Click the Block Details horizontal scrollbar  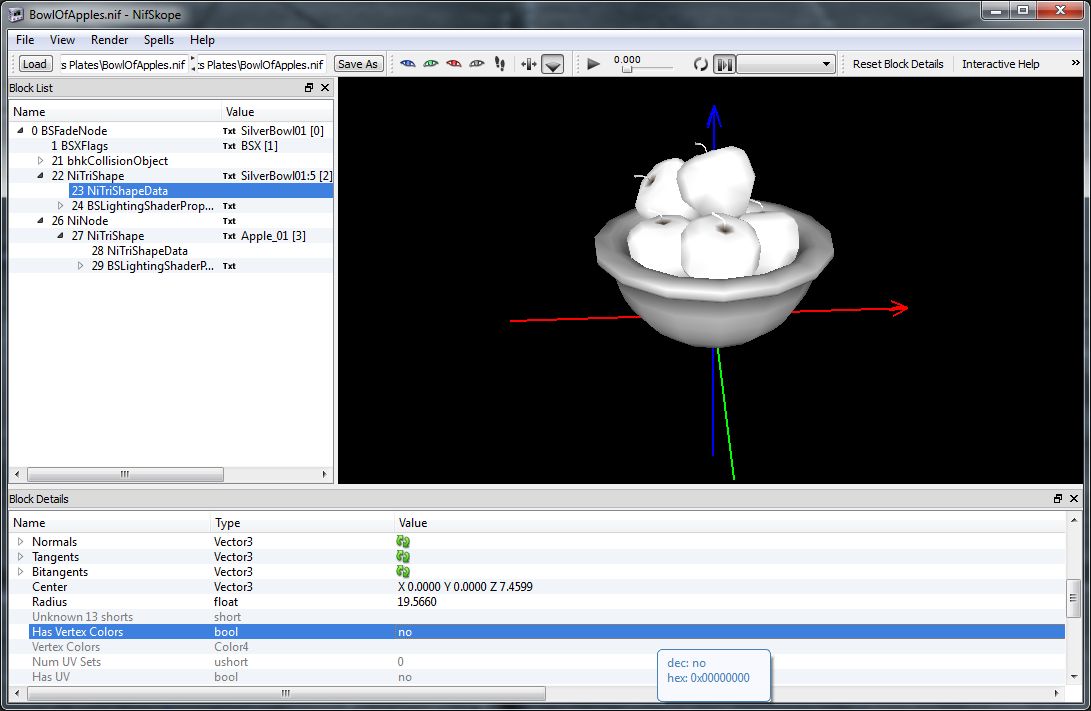point(286,694)
